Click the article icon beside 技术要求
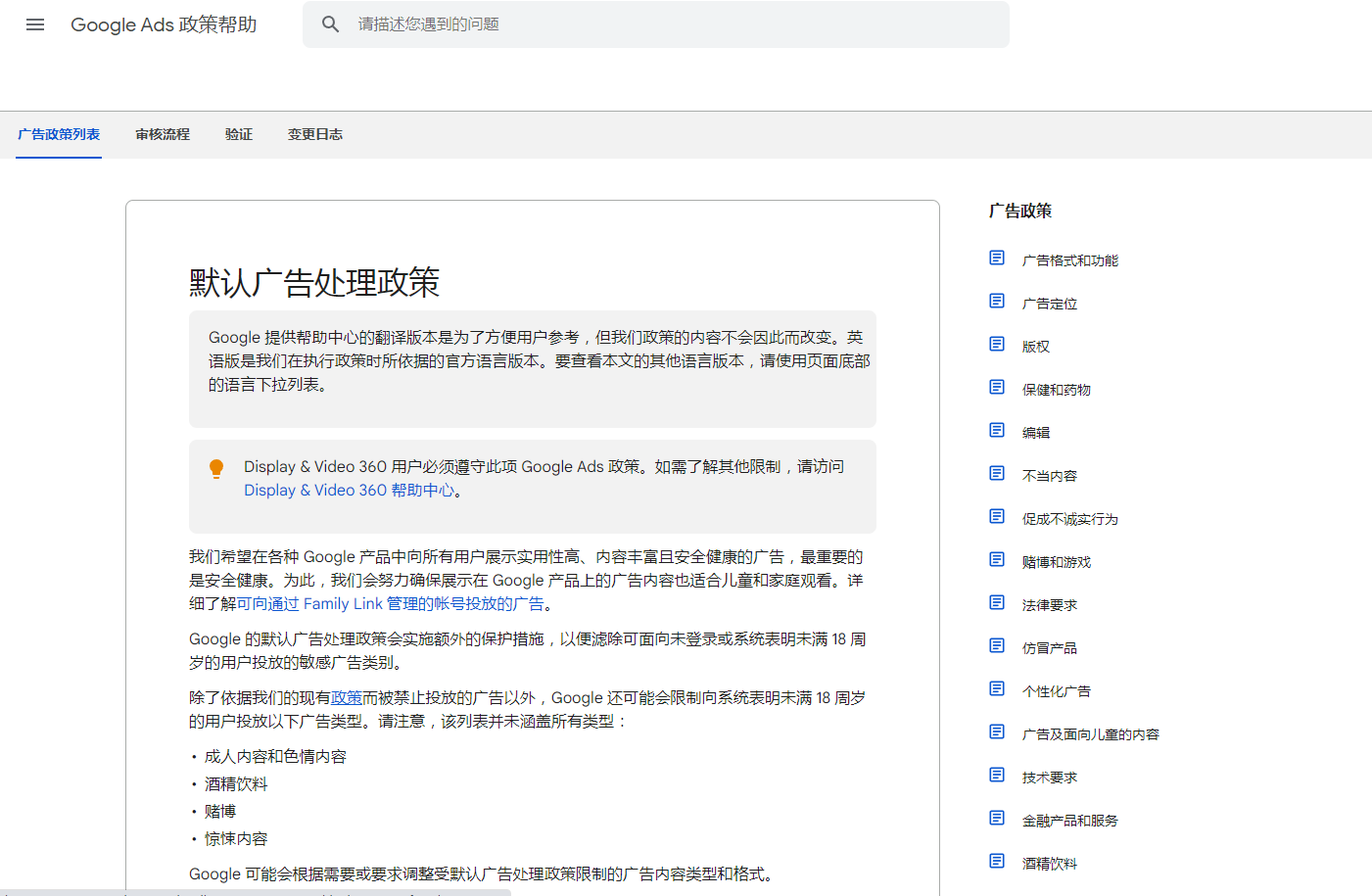Viewport: 1372px width, 896px height. (997, 775)
